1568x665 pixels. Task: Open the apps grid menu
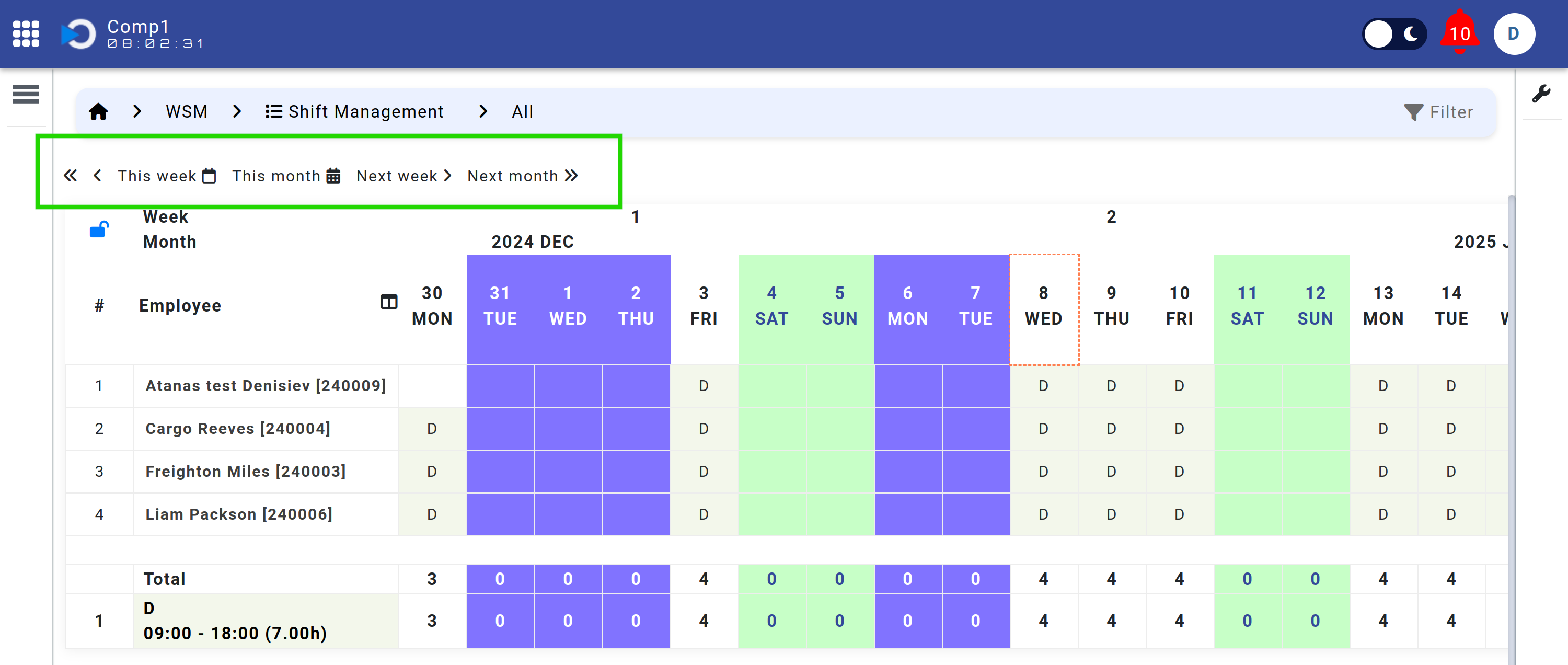[x=26, y=33]
